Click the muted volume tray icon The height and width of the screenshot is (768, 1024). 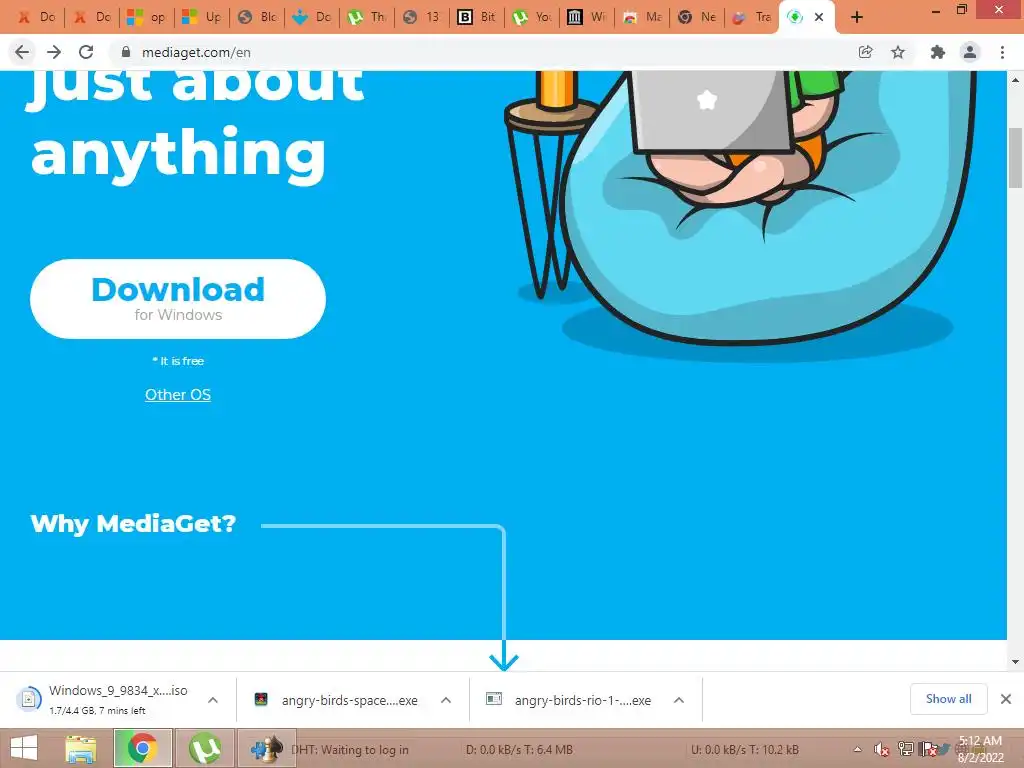[882, 749]
